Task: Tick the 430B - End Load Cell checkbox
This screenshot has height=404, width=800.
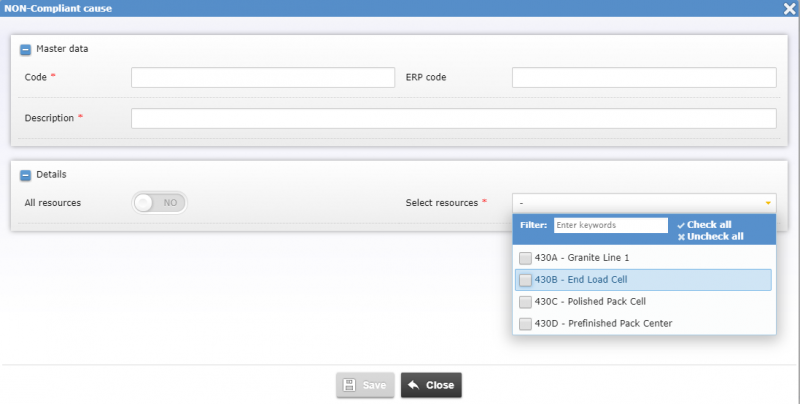Action: pyautogui.click(x=526, y=280)
